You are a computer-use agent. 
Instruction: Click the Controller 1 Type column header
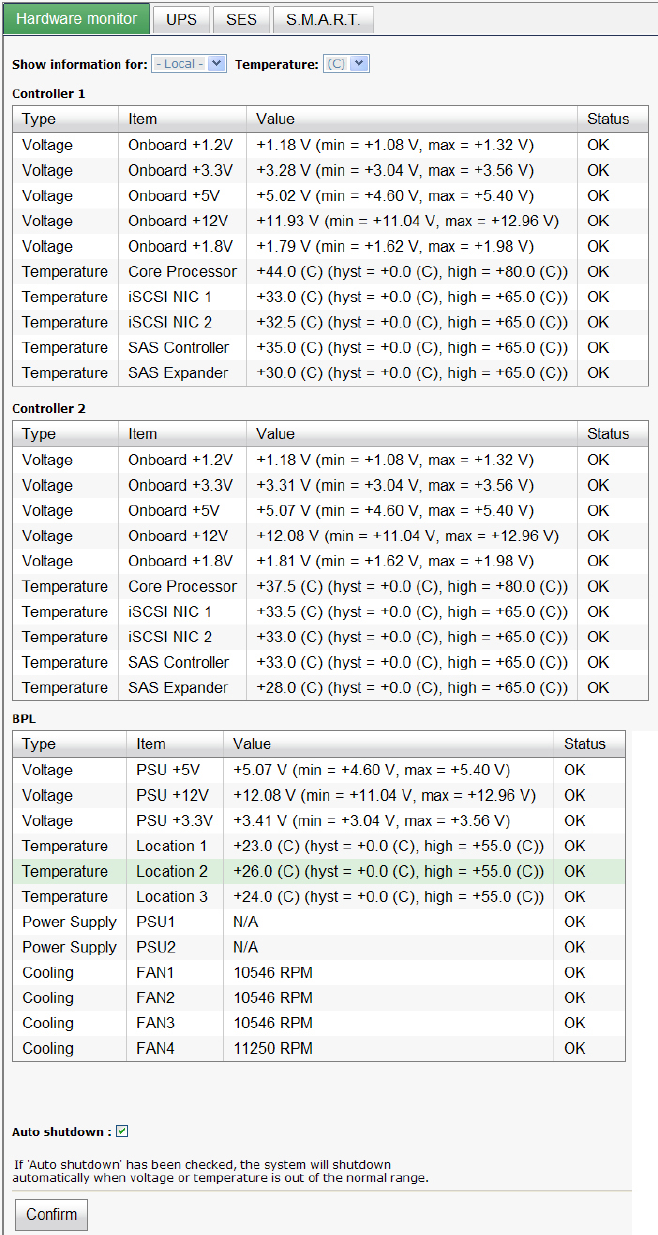coord(40,119)
